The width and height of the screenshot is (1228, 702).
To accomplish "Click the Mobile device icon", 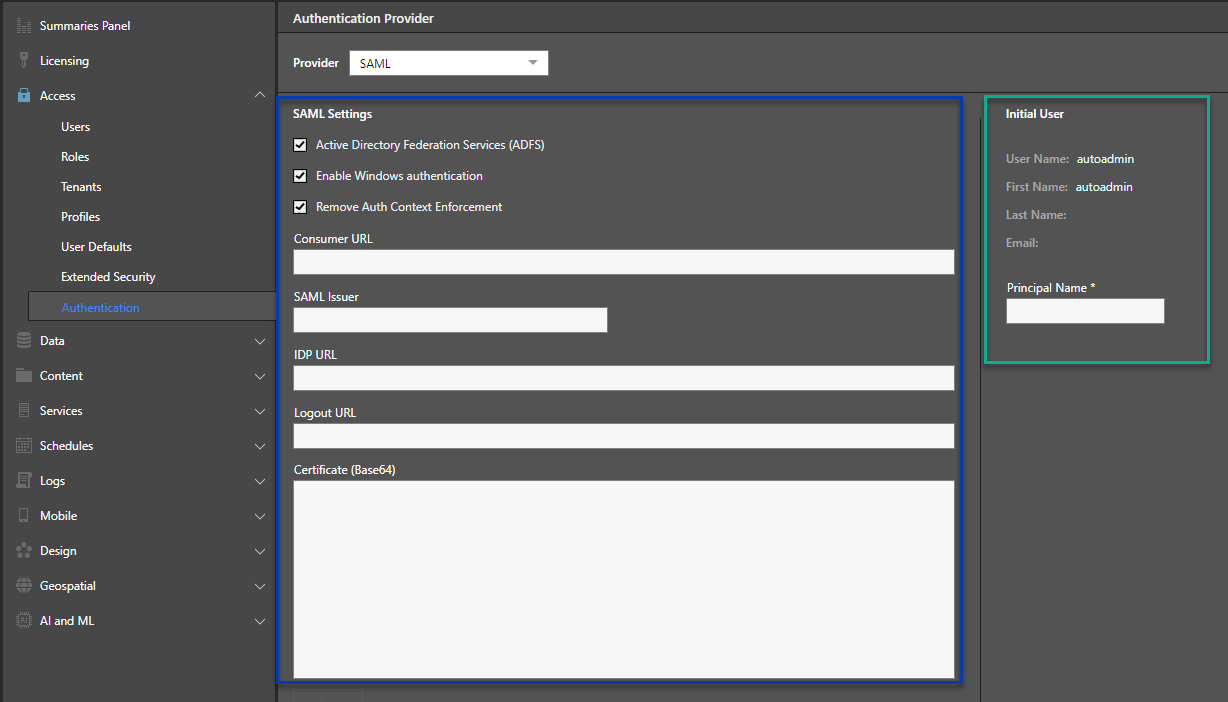I will point(22,515).
